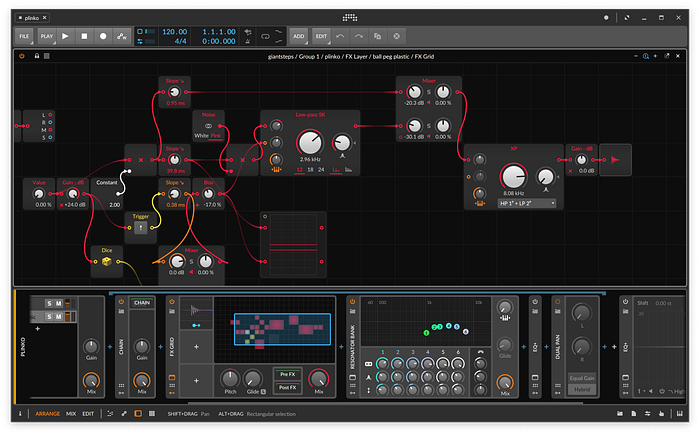Open the ADD menu dropdown

(299, 36)
